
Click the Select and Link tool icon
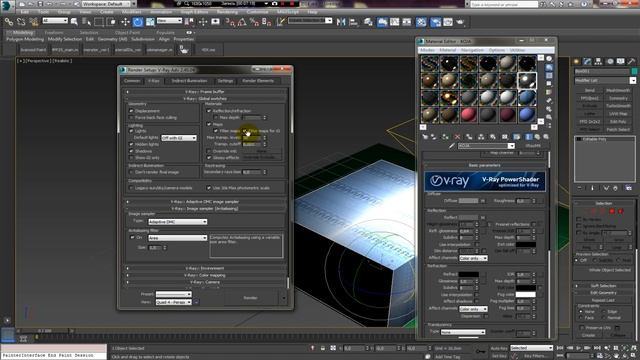[9, 22]
